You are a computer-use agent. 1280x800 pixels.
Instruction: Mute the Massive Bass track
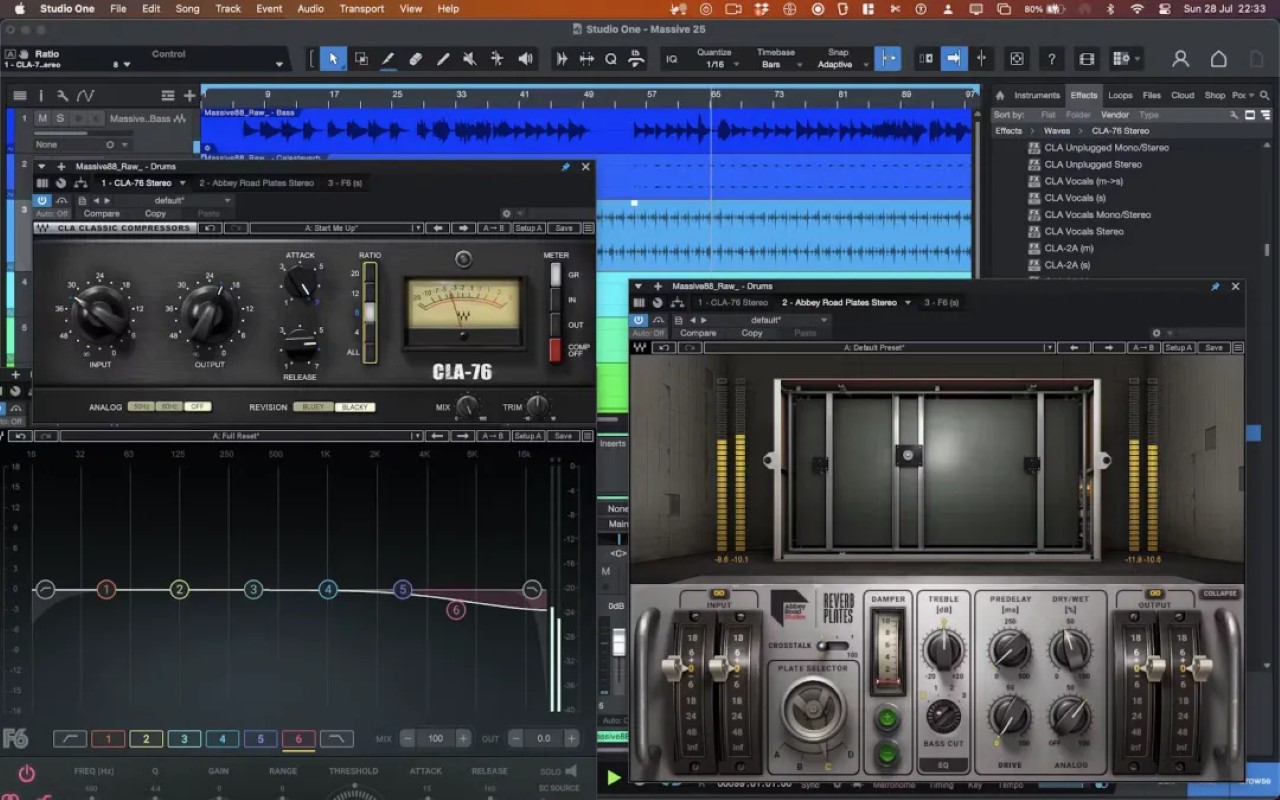click(x=42, y=118)
